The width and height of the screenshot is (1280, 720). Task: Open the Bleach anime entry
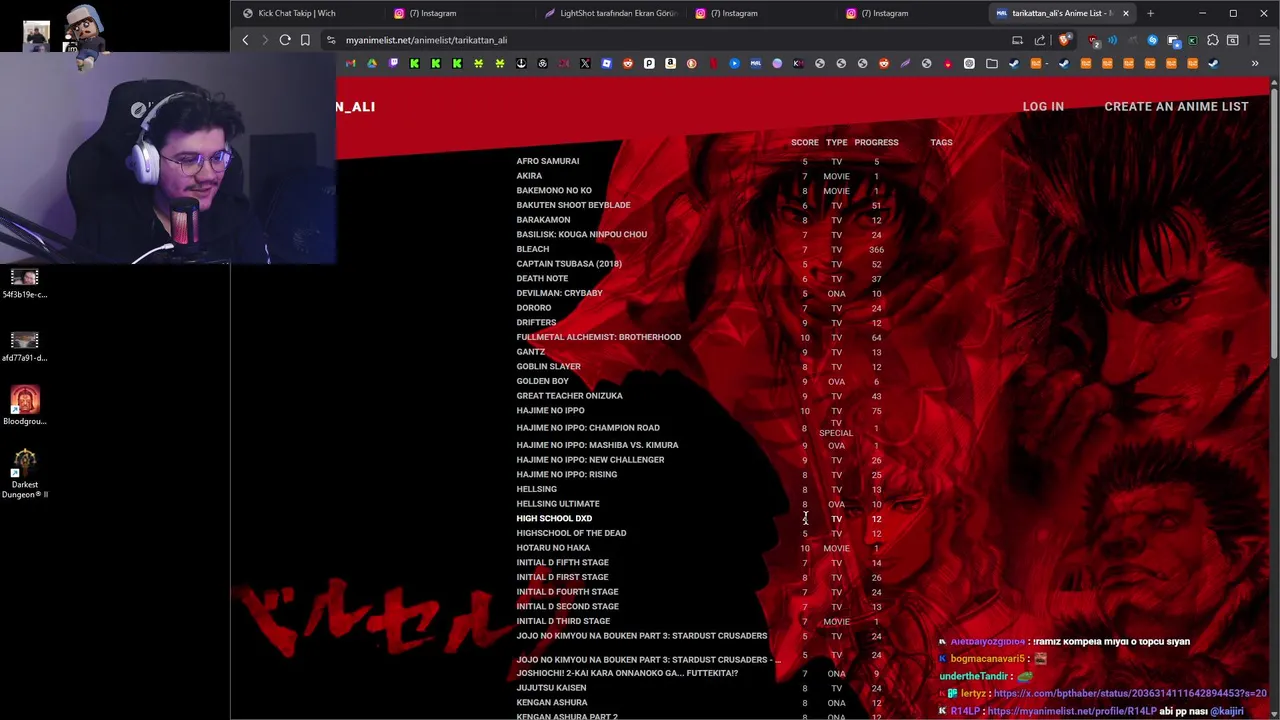(532, 249)
